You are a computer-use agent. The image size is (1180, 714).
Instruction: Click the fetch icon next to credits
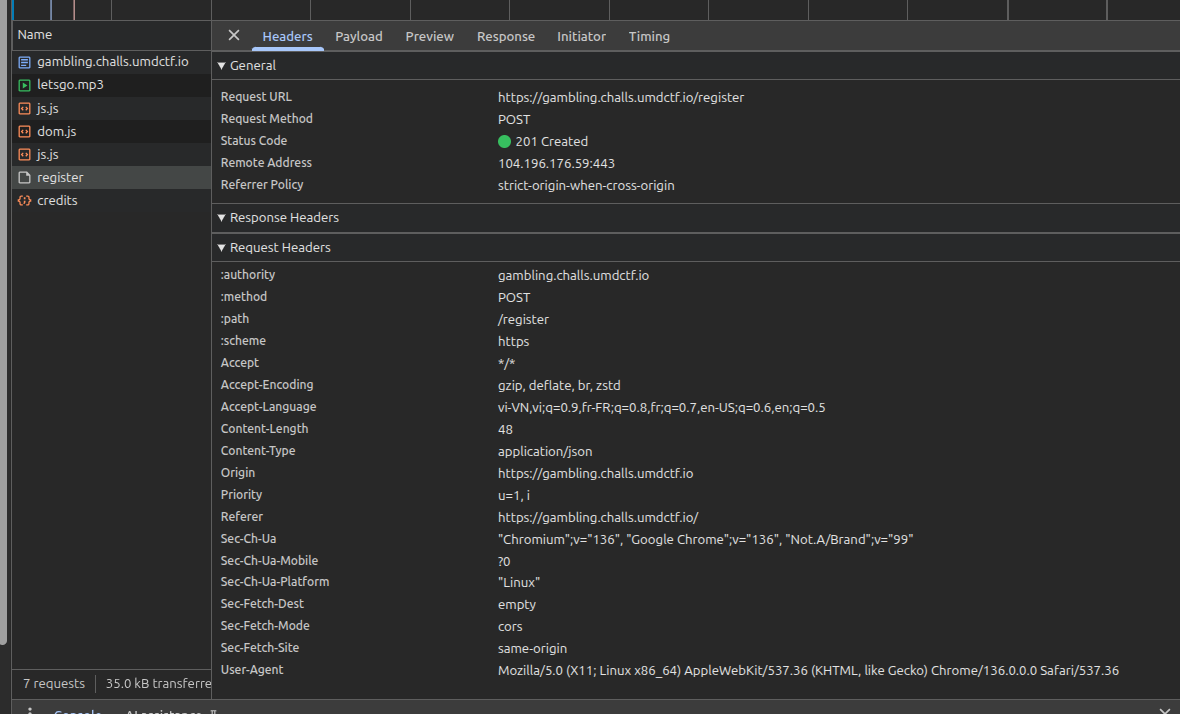25,201
